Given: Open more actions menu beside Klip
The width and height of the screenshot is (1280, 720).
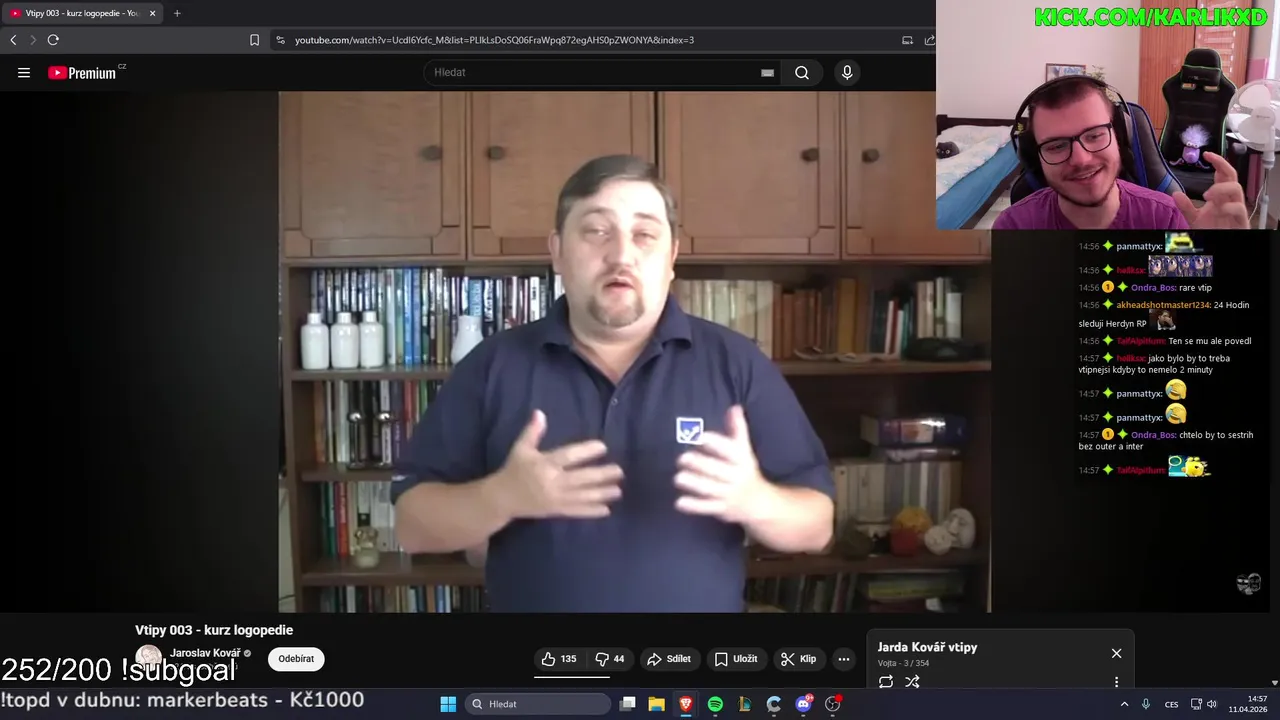Looking at the screenshot, I should pos(844,659).
